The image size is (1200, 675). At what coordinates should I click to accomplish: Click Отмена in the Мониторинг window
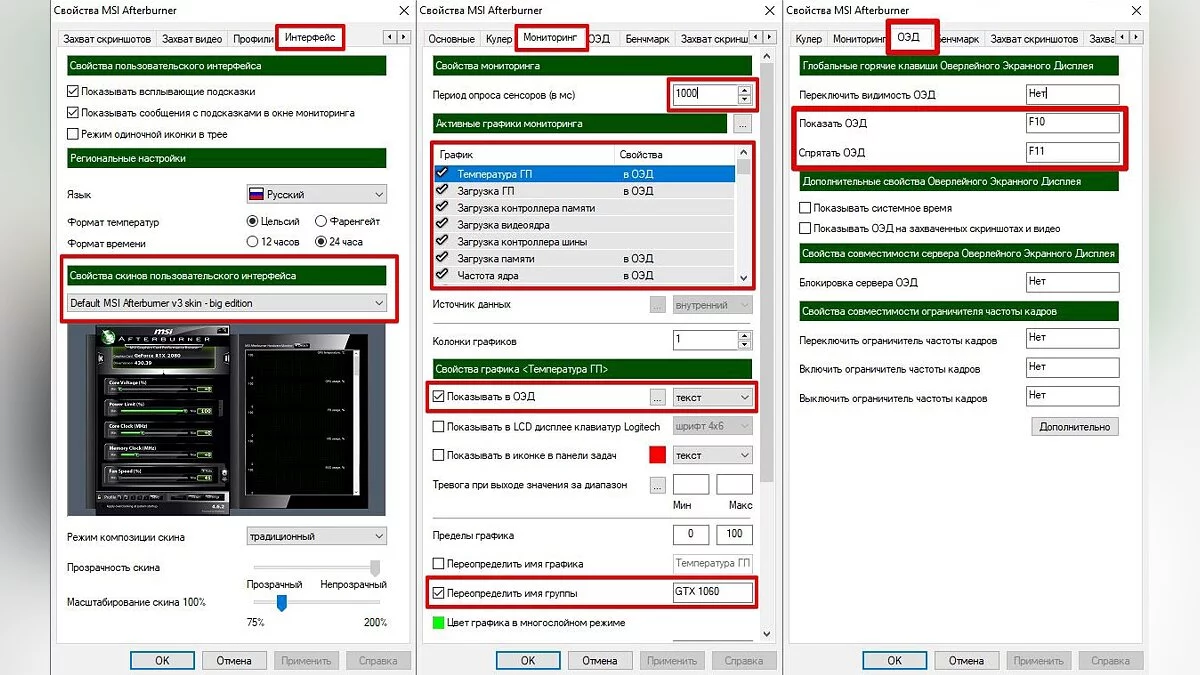[600, 660]
